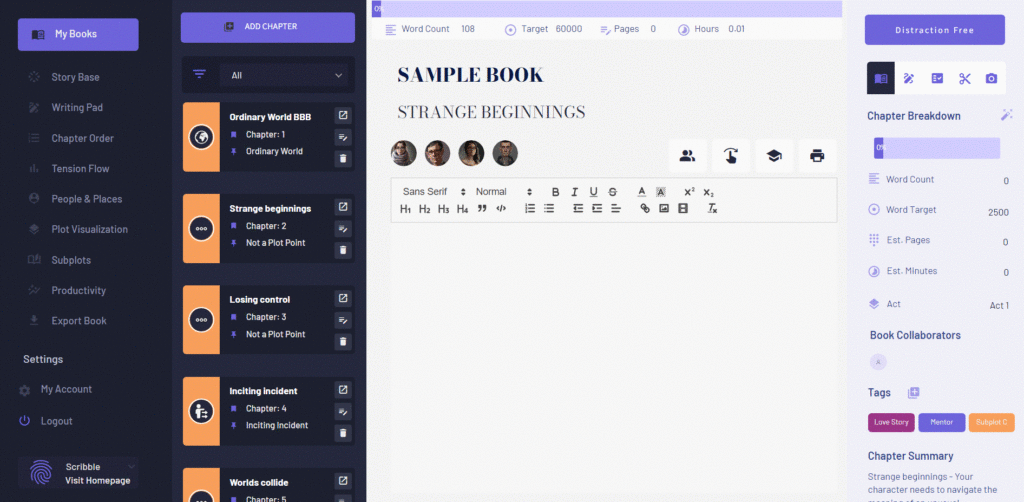The height and width of the screenshot is (502, 1024).
Task: Open Productivity page
Action: click(78, 290)
